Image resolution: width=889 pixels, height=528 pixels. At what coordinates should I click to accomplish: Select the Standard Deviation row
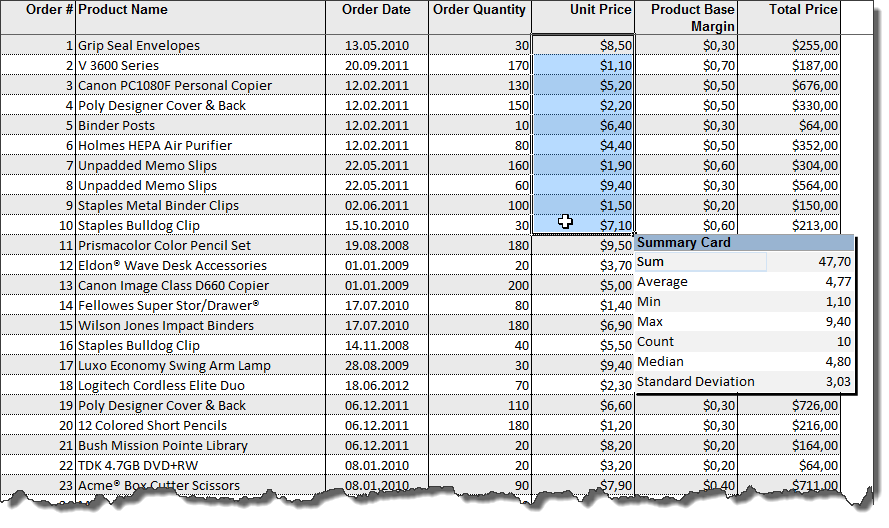click(x=744, y=382)
